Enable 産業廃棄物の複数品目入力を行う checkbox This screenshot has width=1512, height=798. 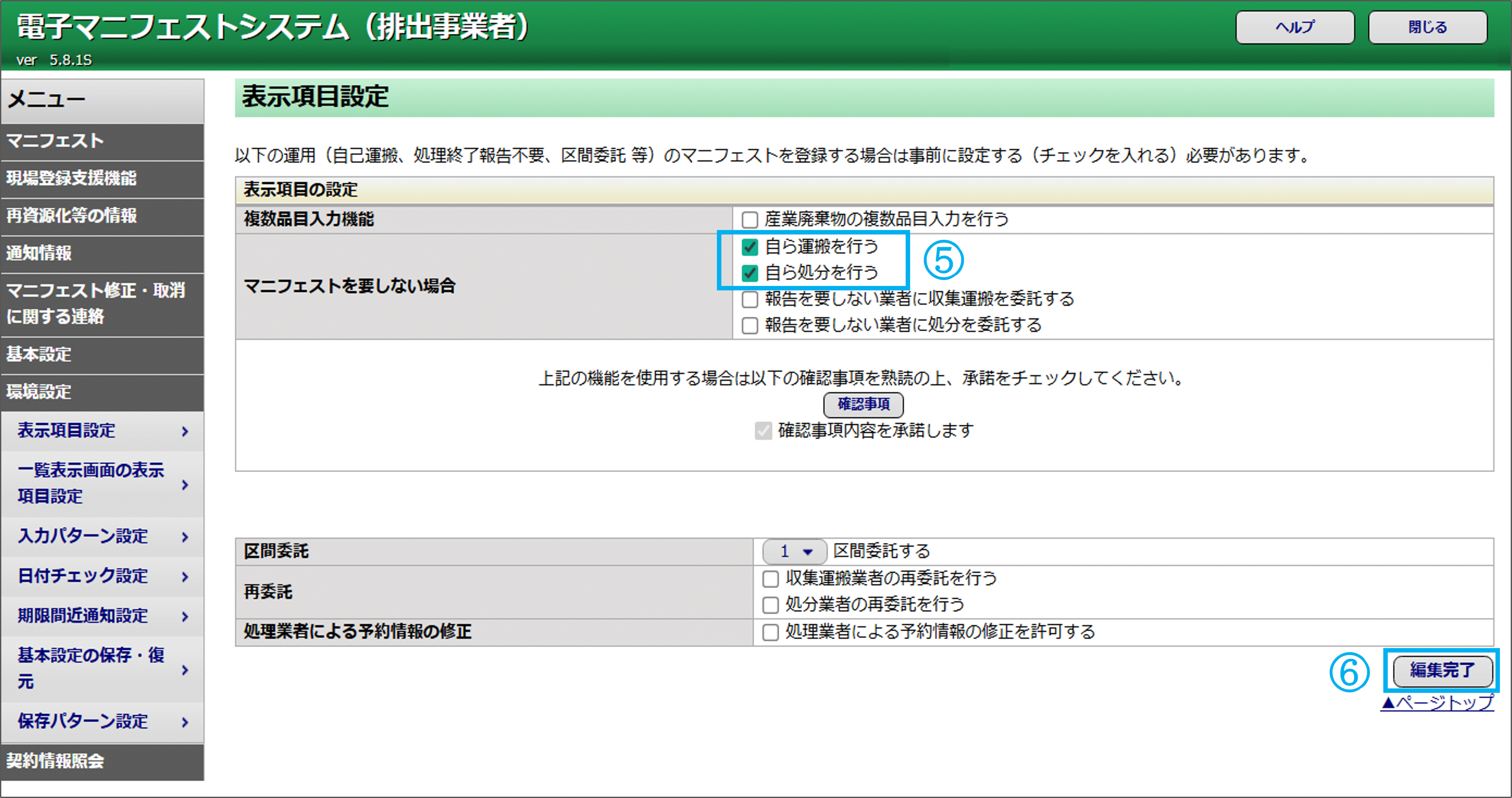(750, 220)
